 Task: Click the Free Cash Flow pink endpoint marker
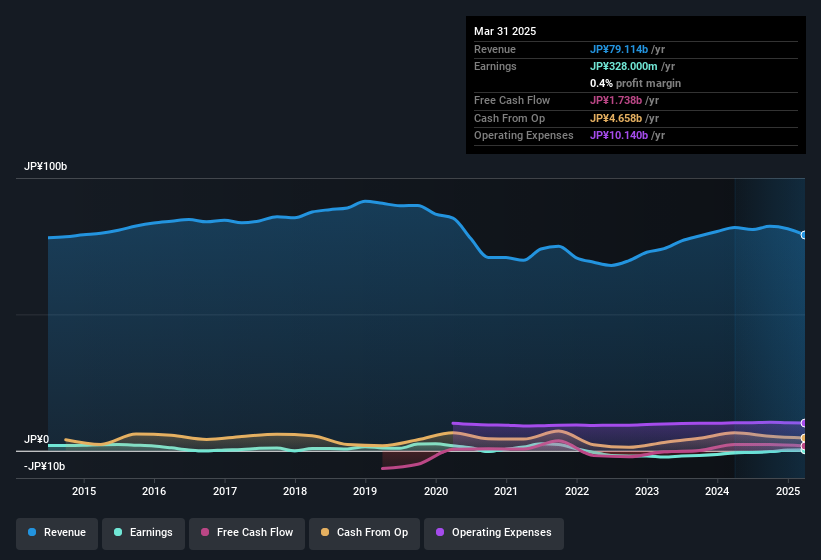click(x=804, y=446)
